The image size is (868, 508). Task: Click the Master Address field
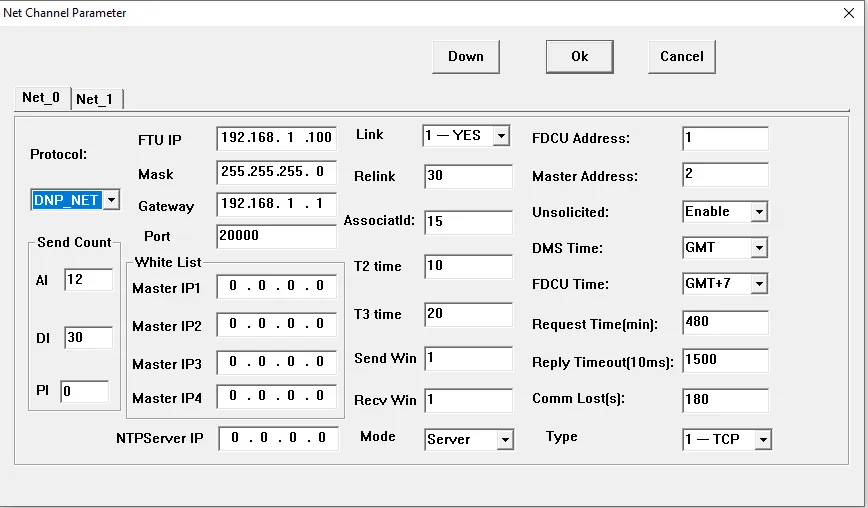coord(725,174)
